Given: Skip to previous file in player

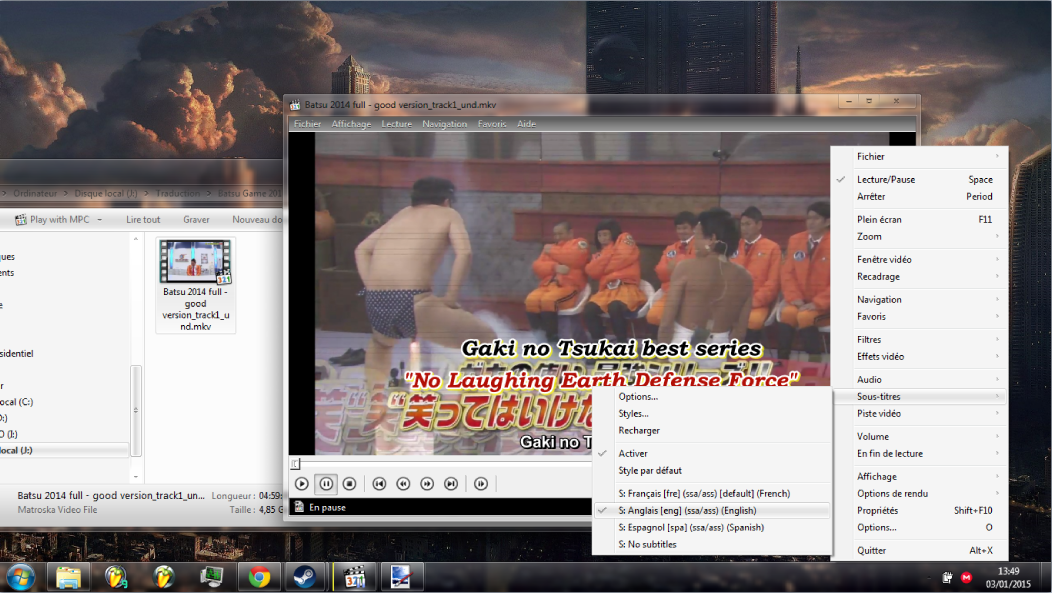Looking at the screenshot, I should coord(379,484).
